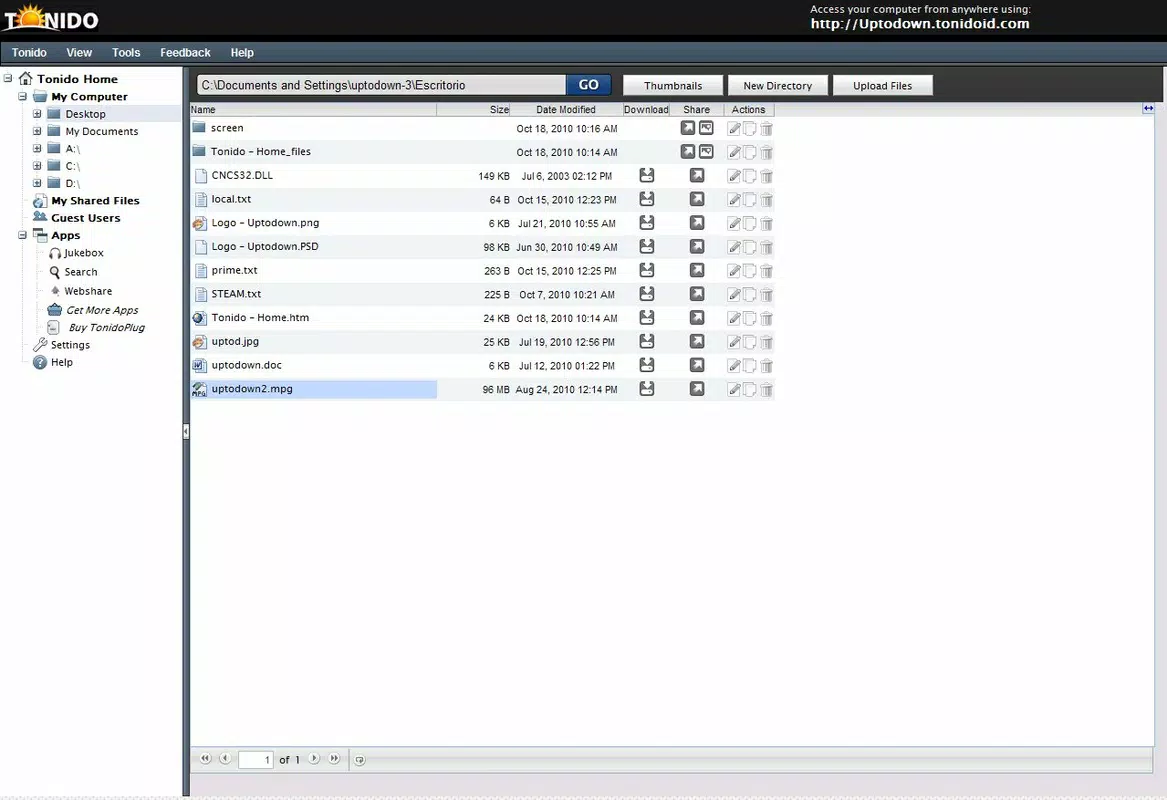Image resolution: width=1167 pixels, height=800 pixels.
Task: Click the GO button
Action: click(x=589, y=85)
